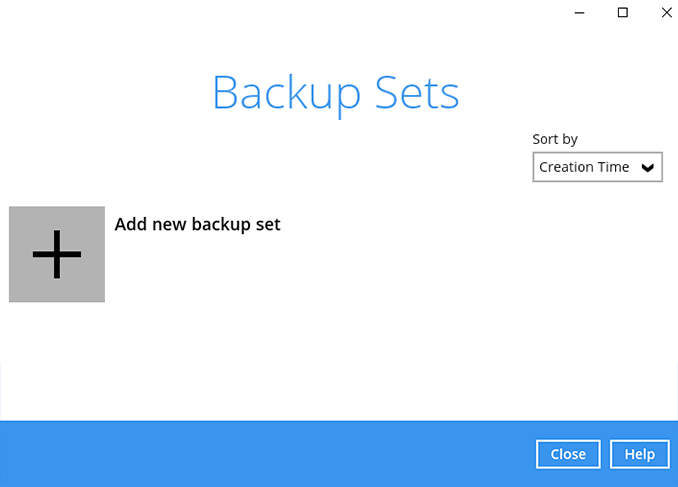The image size is (678, 487).
Task: Click the "Add new backup set" label
Action: pos(197,225)
